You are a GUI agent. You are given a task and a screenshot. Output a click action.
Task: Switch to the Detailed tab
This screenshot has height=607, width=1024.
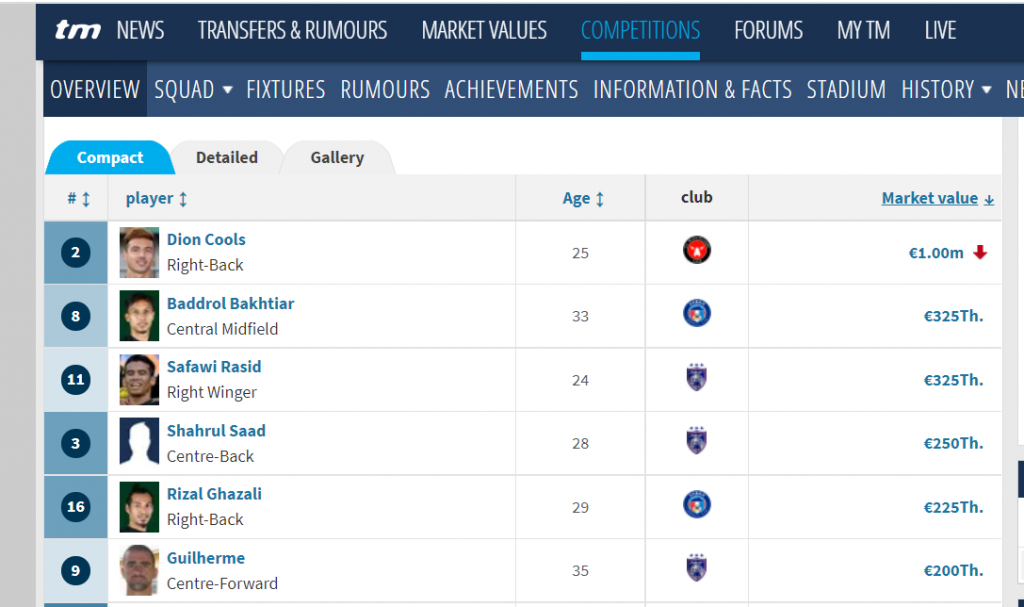coord(227,158)
